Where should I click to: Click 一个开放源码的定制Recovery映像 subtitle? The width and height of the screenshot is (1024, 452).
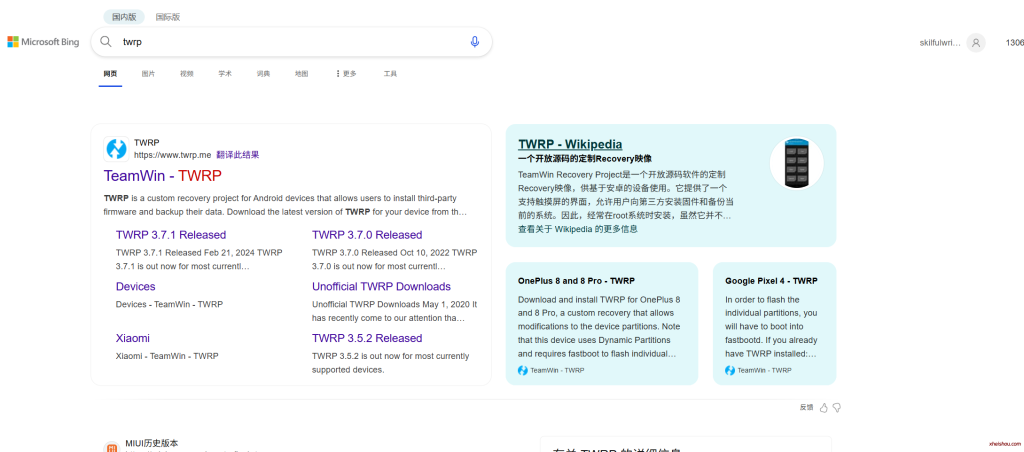point(585,159)
